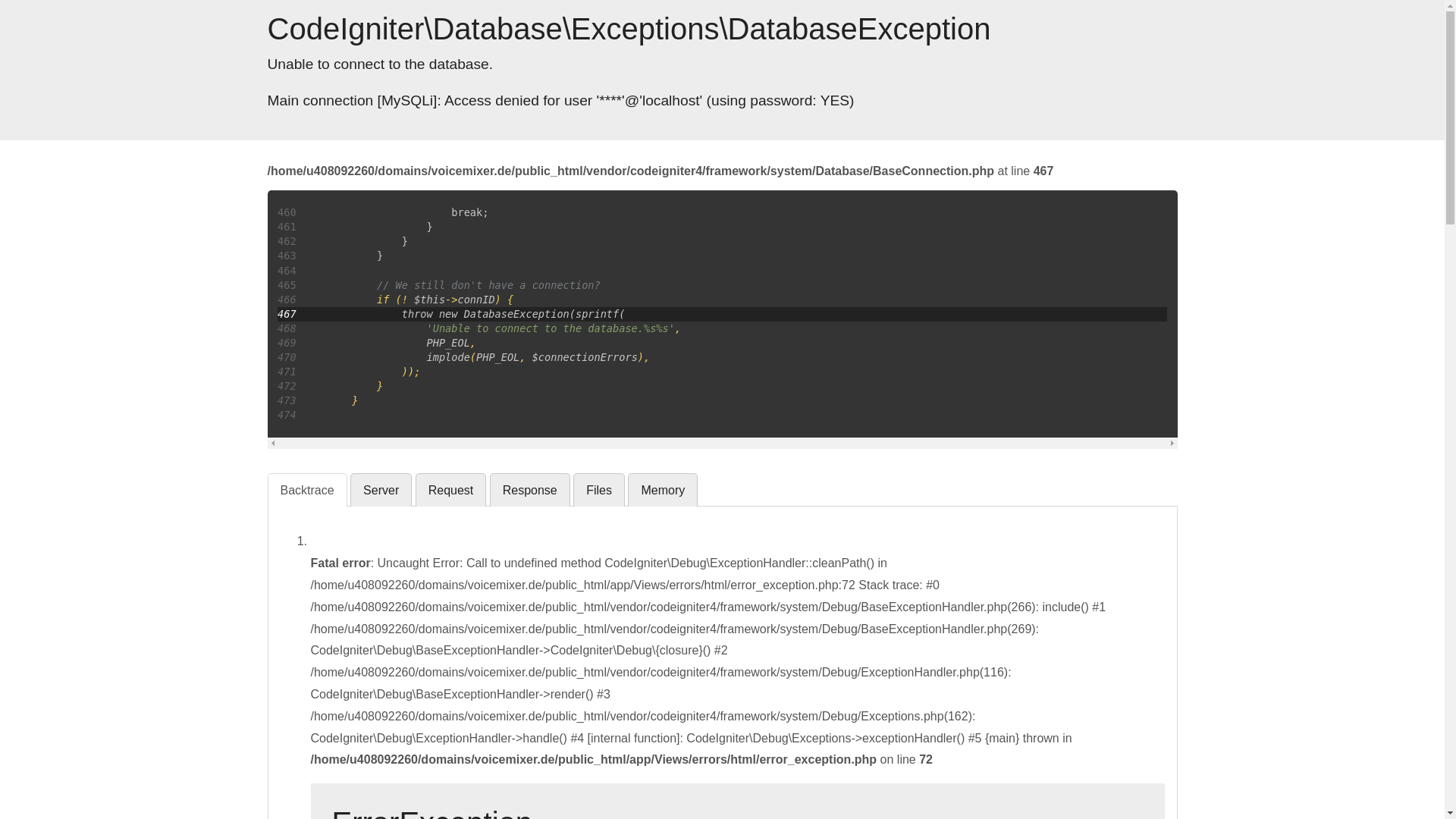Click the bold error_exception.php path on line 72
The height and width of the screenshot is (819, 1456).
(x=593, y=760)
